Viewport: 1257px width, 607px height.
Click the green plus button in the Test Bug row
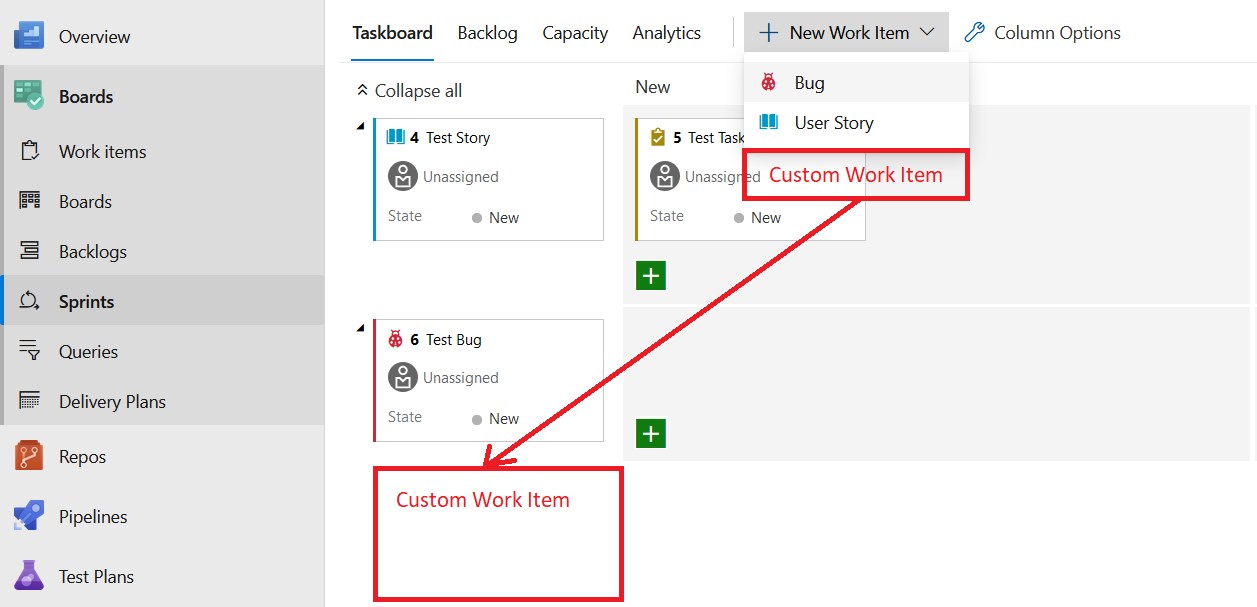click(651, 433)
